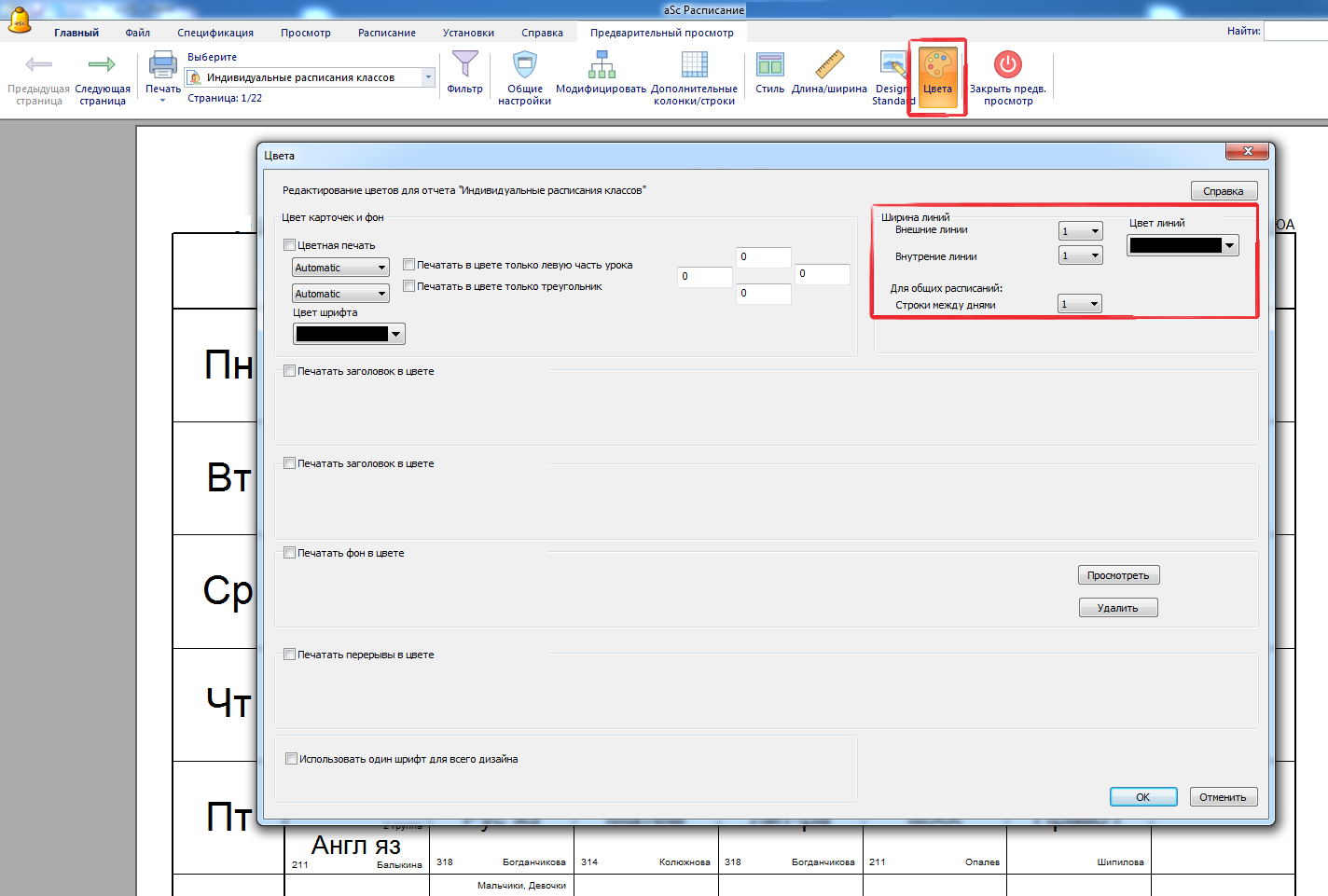
Task: Open Дополнительные колонки/строки grid icon
Action: 695,66
